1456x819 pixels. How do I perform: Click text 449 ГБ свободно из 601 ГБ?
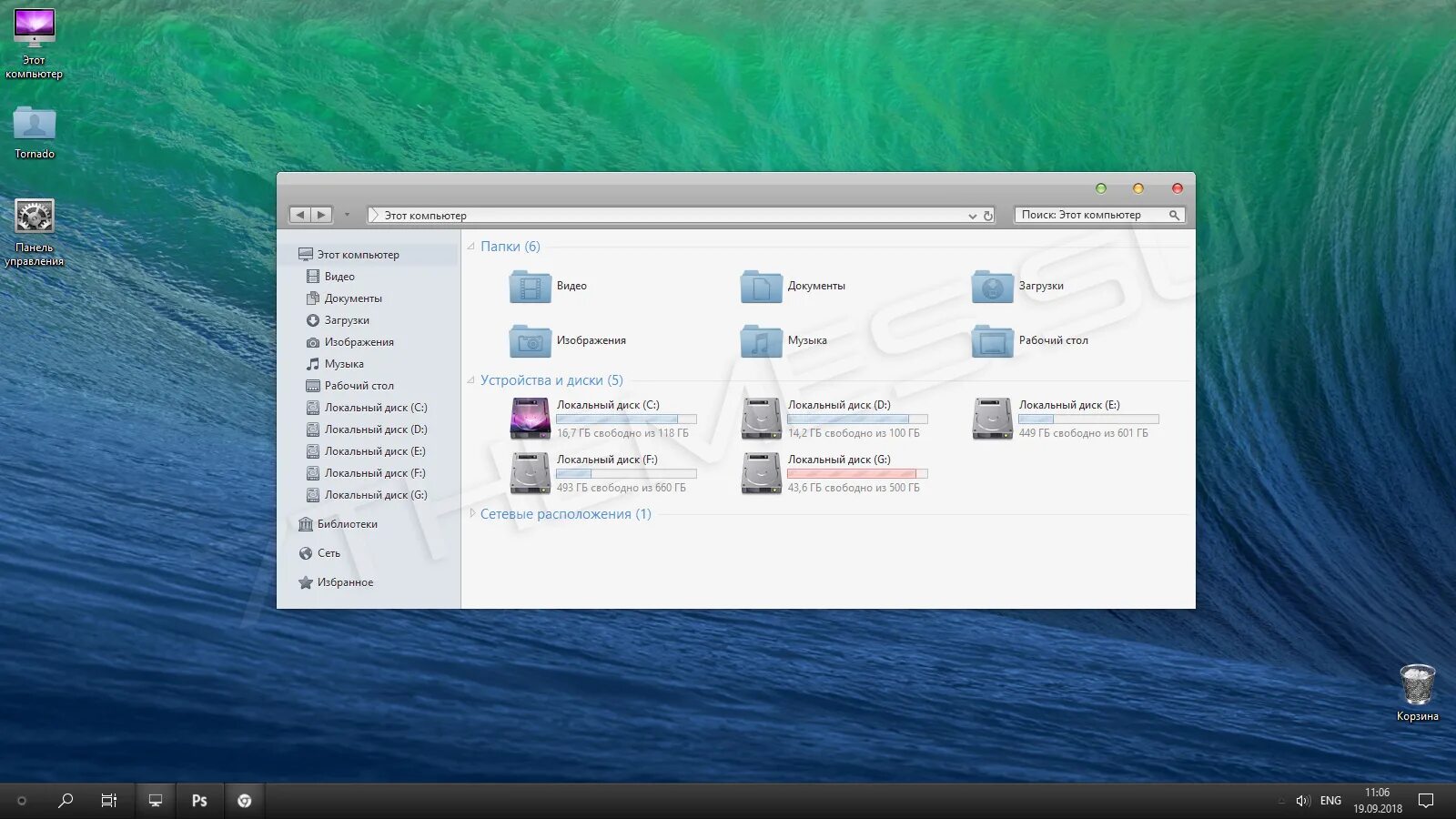(1083, 433)
